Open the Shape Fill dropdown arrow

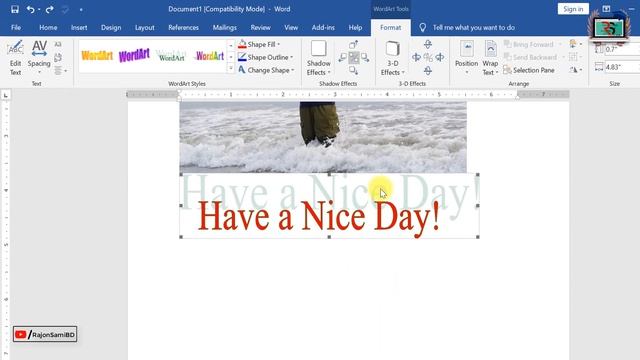tap(278, 44)
